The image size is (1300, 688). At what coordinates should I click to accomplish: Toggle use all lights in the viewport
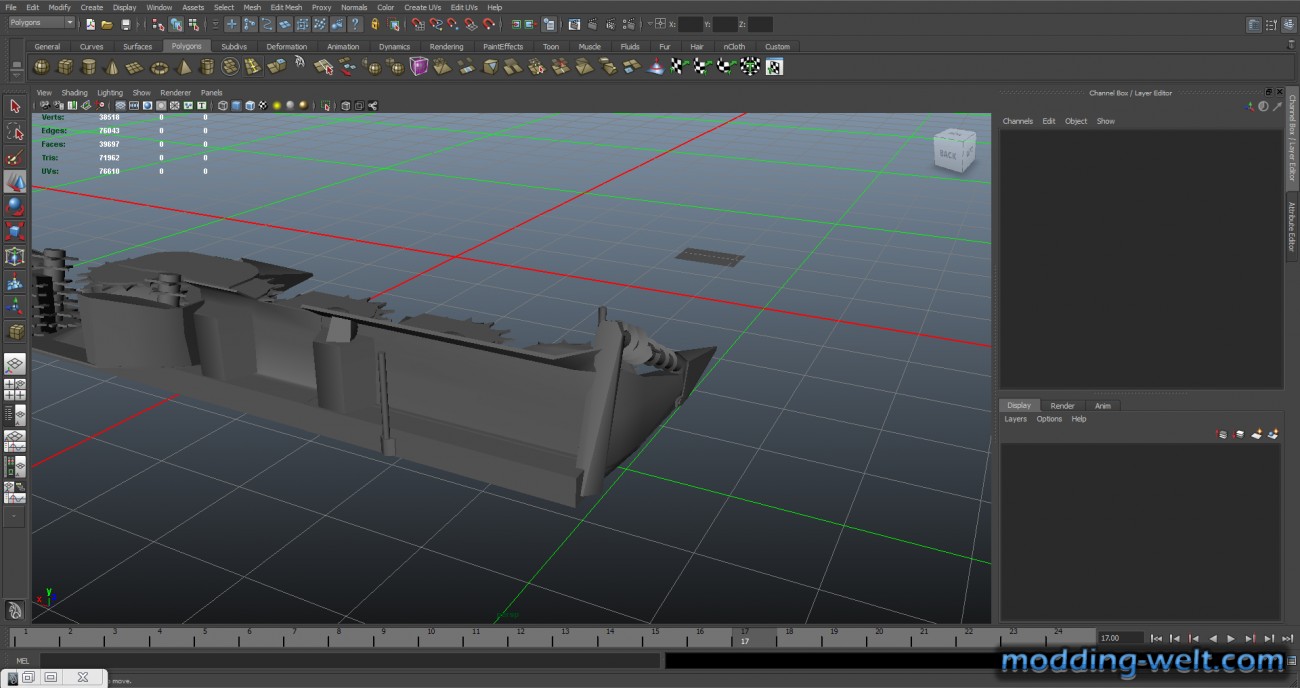(277, 106)
